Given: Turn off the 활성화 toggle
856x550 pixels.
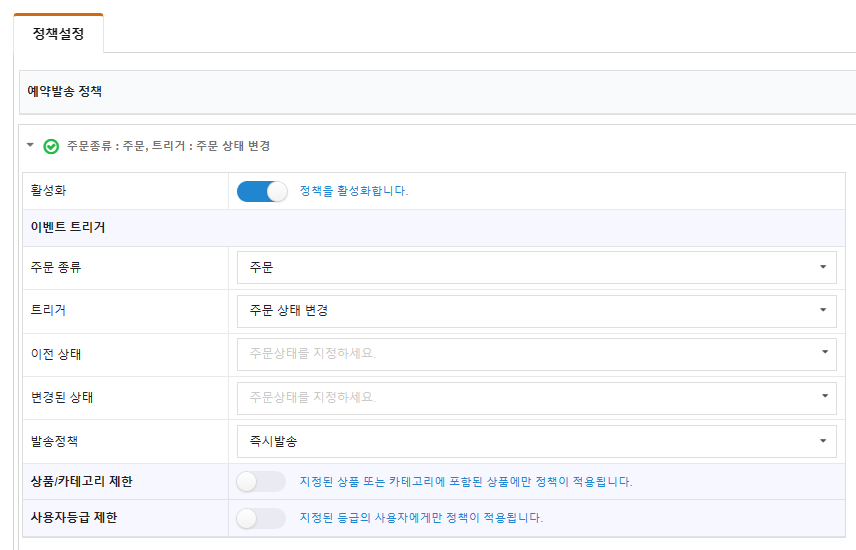Looking at the screenshot, I should (x=262, y=192).
